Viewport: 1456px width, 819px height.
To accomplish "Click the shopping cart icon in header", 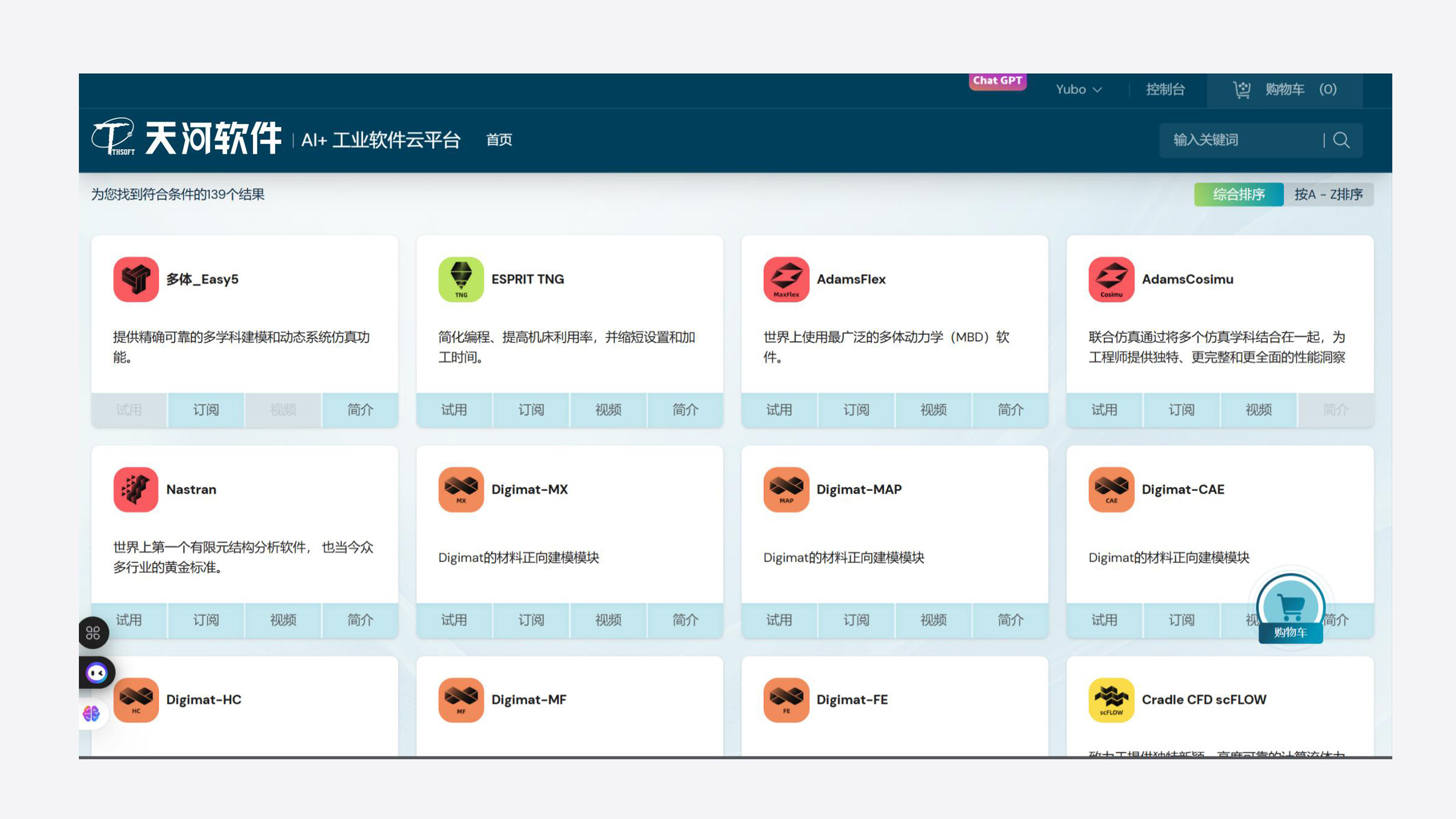I will pos(1242,90).
